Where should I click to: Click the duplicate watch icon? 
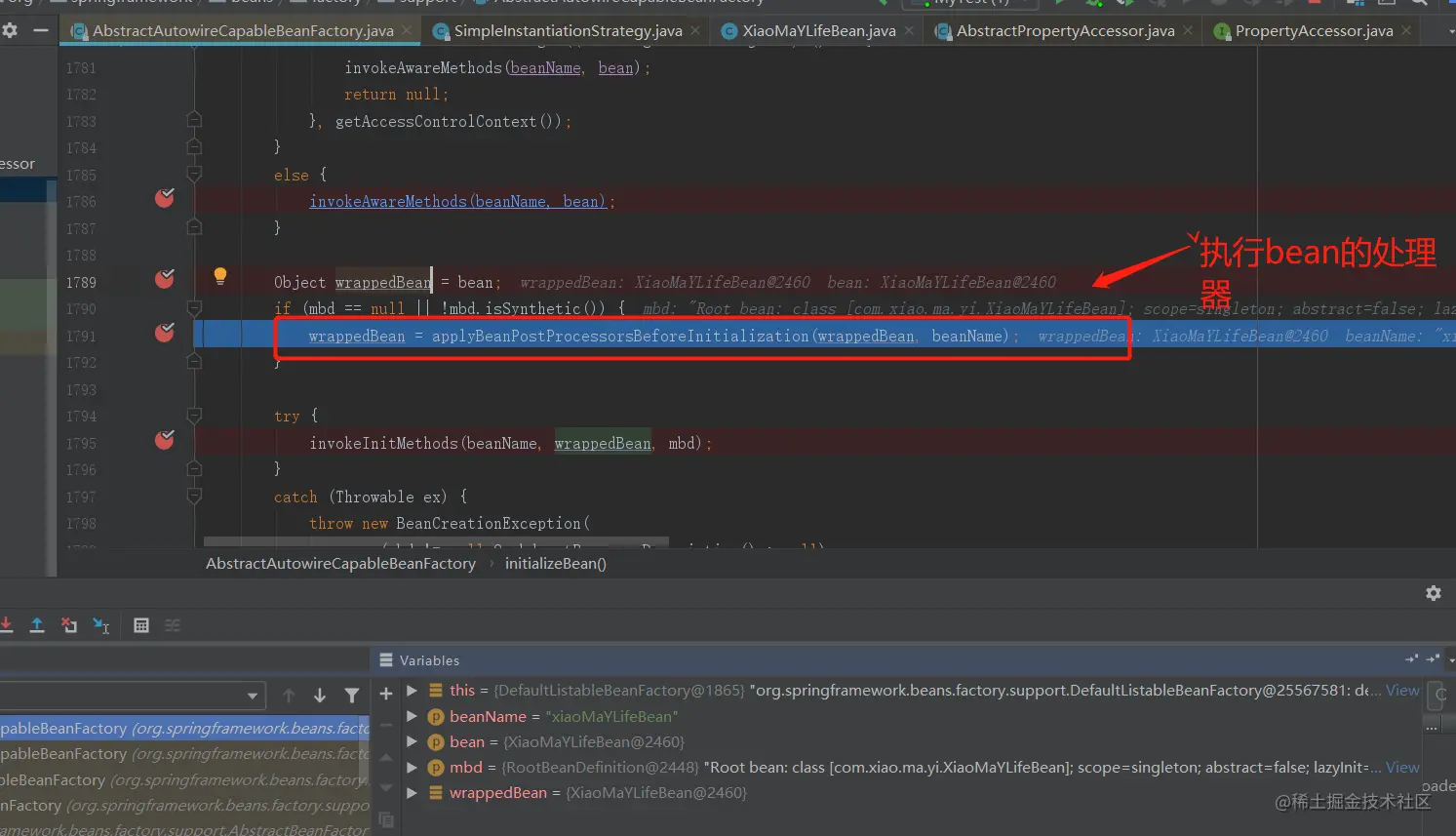386,820
